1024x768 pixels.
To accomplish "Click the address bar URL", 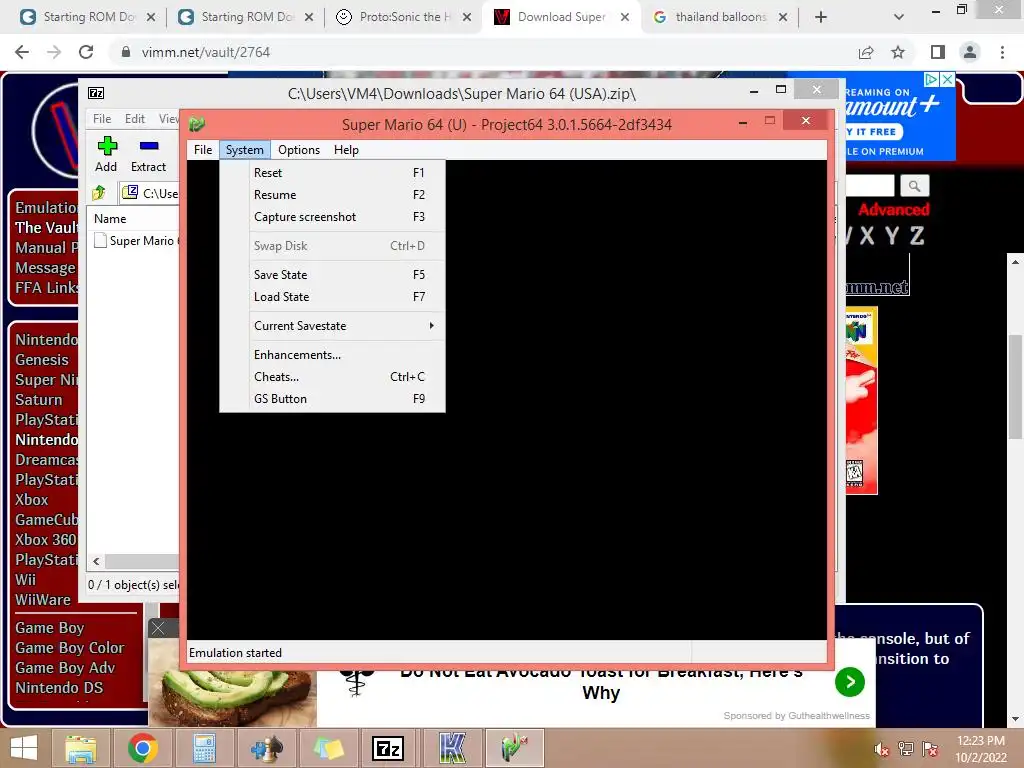I will (x=206, y=52).
